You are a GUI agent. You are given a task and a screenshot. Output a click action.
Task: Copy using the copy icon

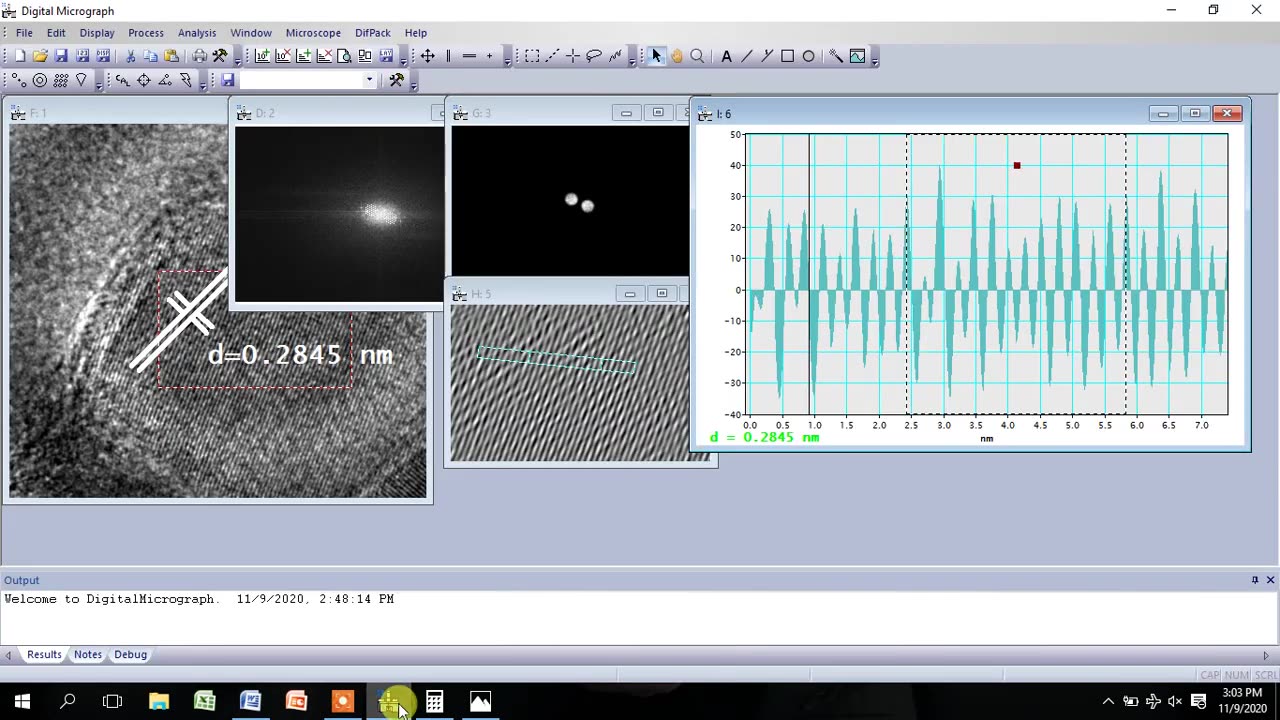[150, 56]
